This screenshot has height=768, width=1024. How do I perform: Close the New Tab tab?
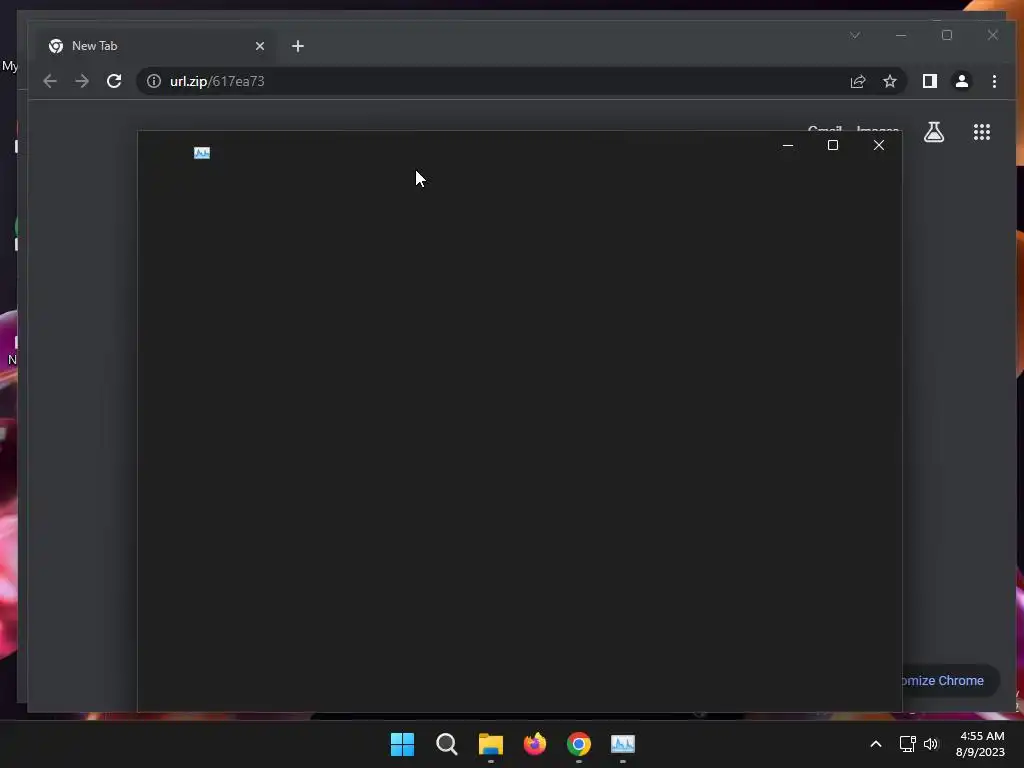pos(260,46)
